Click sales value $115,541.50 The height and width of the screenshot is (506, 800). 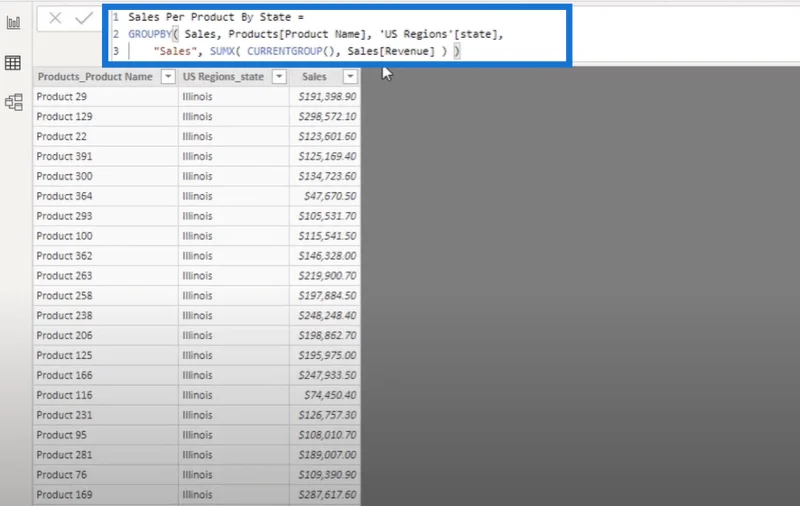[x=328, y=236]
